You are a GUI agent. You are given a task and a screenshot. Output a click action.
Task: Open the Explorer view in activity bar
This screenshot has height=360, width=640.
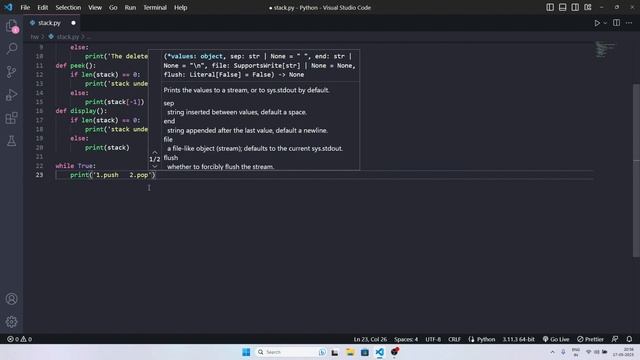[12, 27]
